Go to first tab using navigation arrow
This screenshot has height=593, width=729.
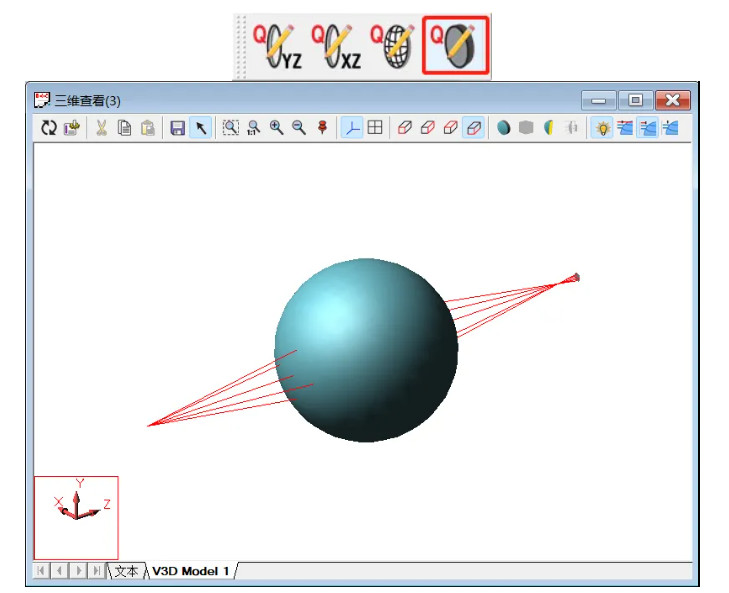[42, 570]
